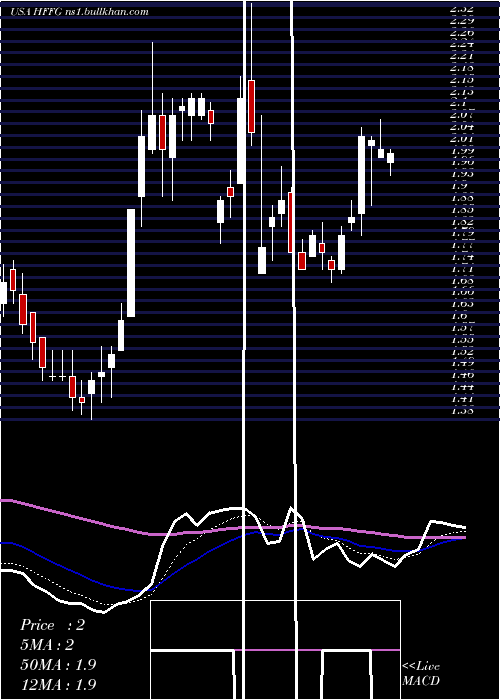This screenshot has height=700, width=500.
Task: Click the 1.44 price axis label
Action: coord(463,387)
